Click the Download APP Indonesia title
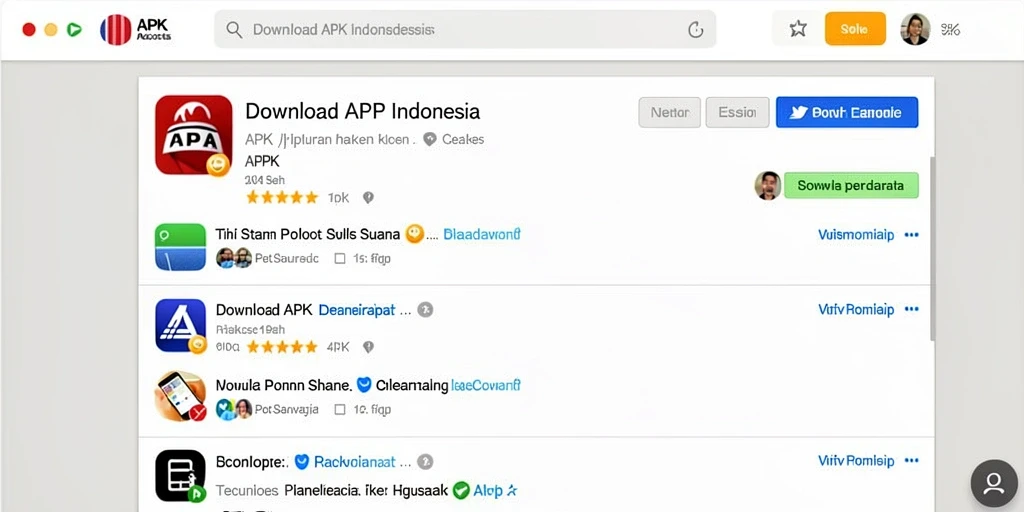This screenshot has width=1024, height=512. click(362, 111)
